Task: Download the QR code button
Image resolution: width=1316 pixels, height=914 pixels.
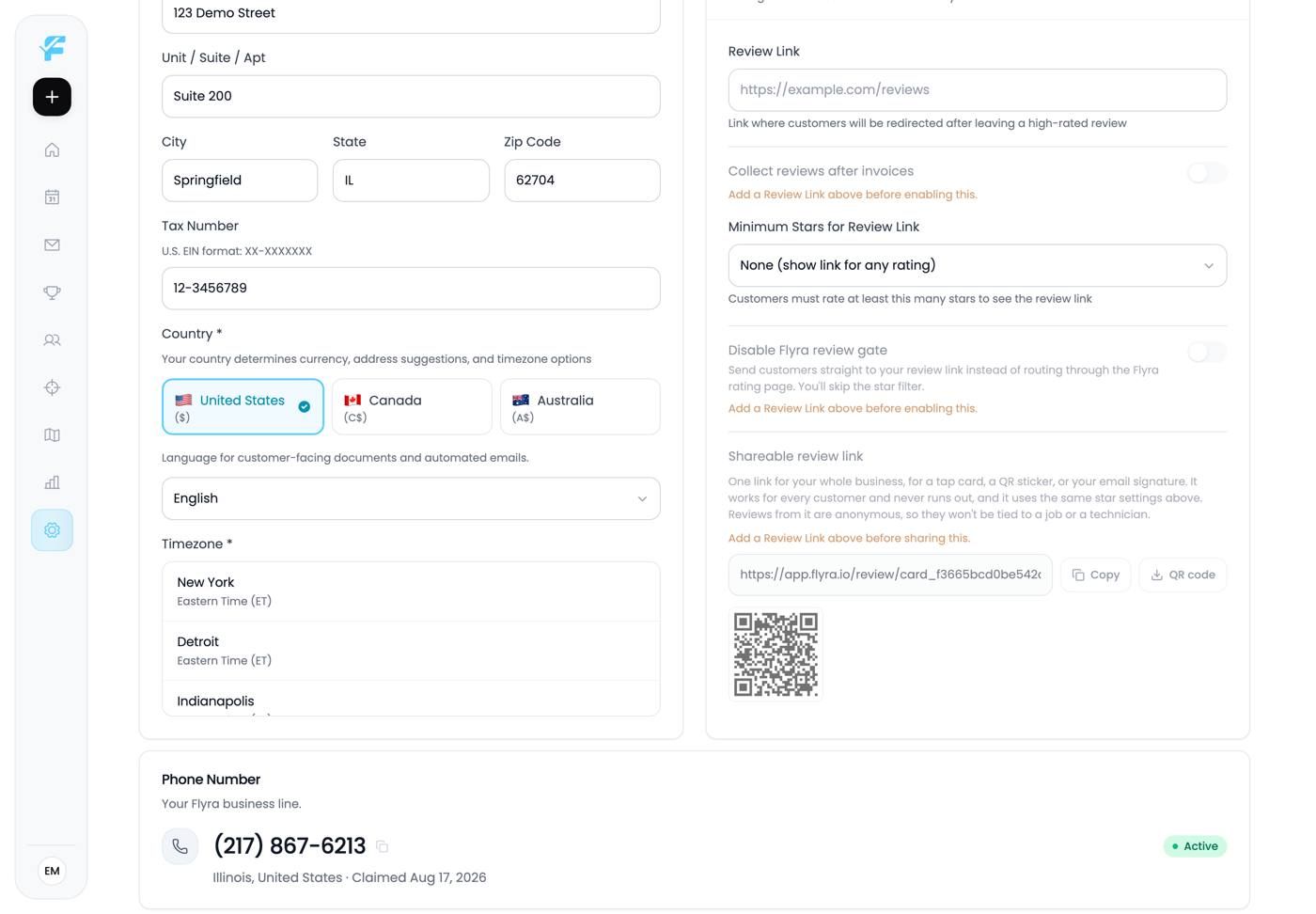Action: coord(1183,575)
